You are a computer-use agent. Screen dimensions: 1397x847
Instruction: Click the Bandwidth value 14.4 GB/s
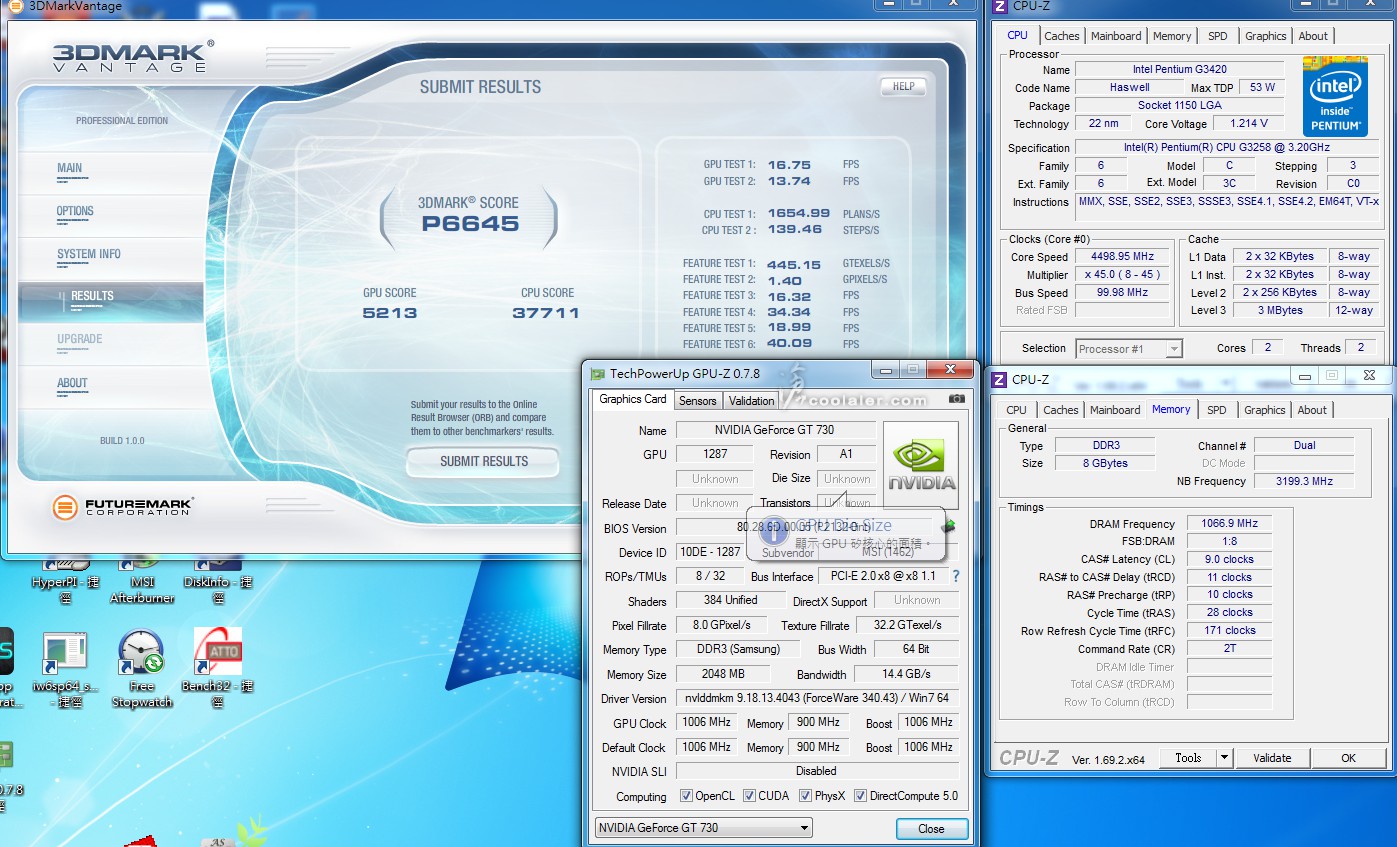point(905,674)
